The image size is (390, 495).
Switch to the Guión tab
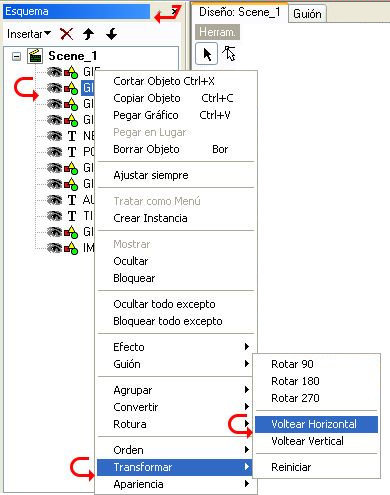[307, 14]
